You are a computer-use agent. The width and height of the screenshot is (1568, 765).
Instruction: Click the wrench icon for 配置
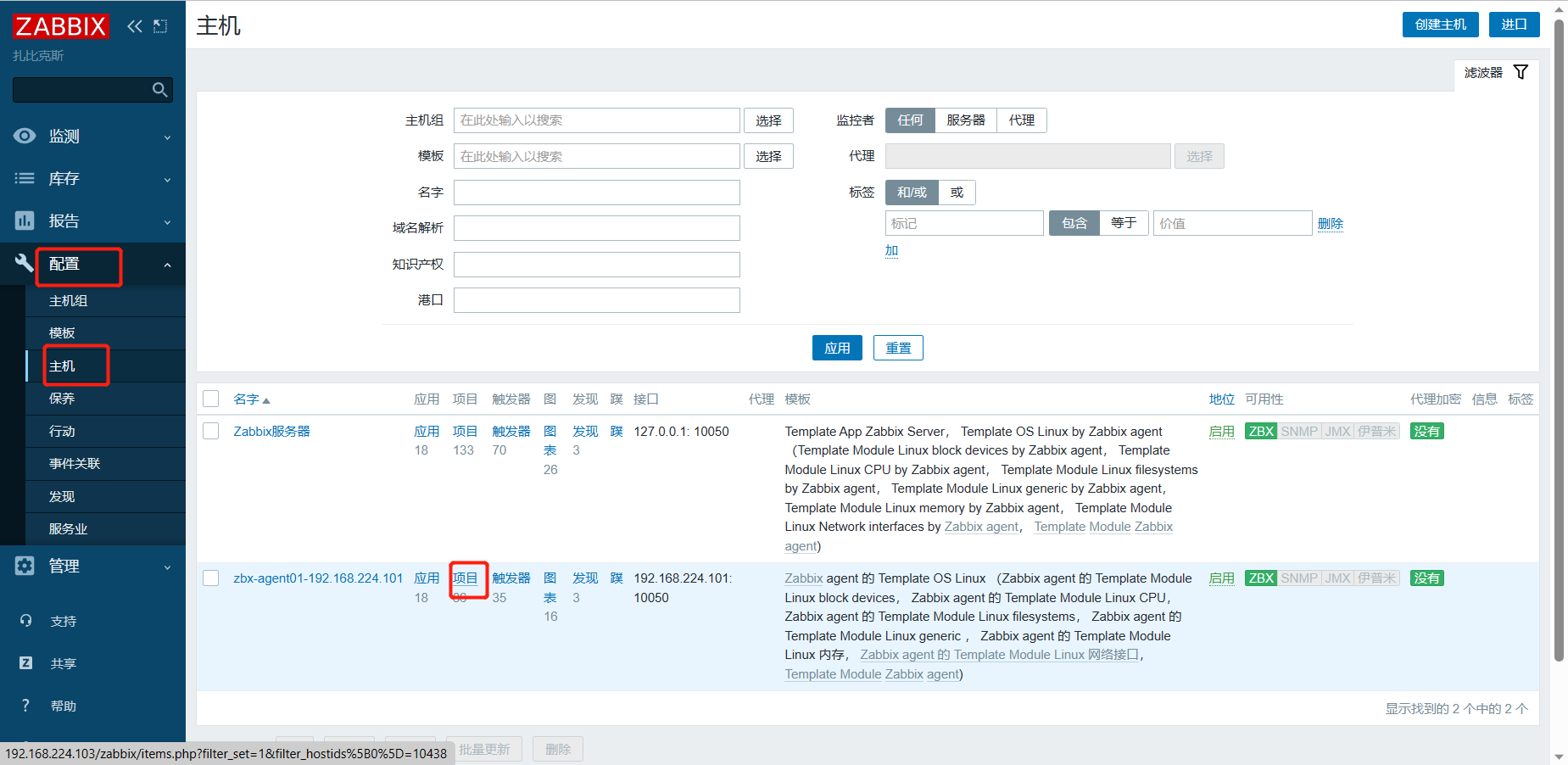tap(25, 263)
